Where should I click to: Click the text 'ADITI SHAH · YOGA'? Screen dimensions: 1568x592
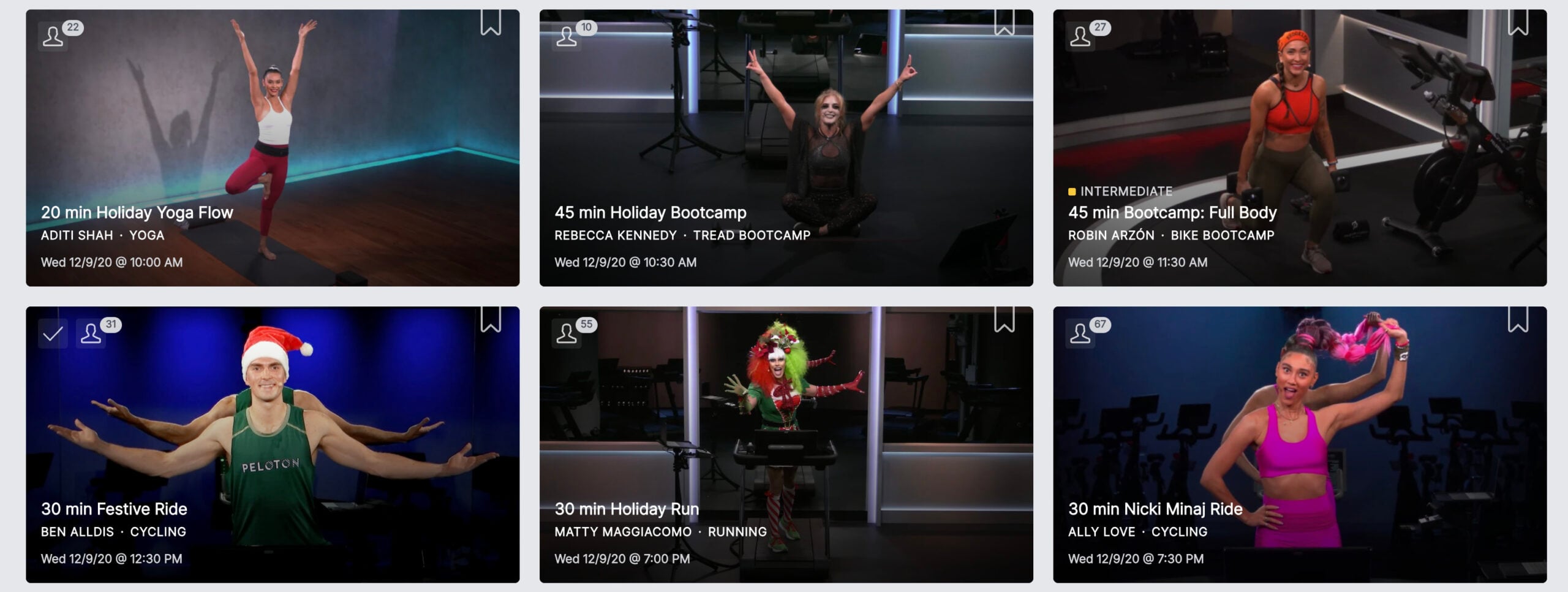coord(102,235)
